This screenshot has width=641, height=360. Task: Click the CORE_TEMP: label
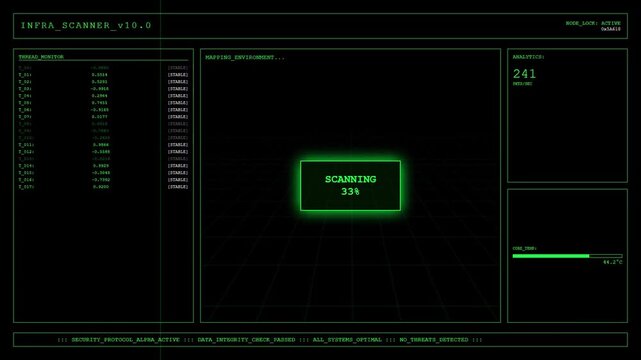pyautogui.click(x=524, y=248)
